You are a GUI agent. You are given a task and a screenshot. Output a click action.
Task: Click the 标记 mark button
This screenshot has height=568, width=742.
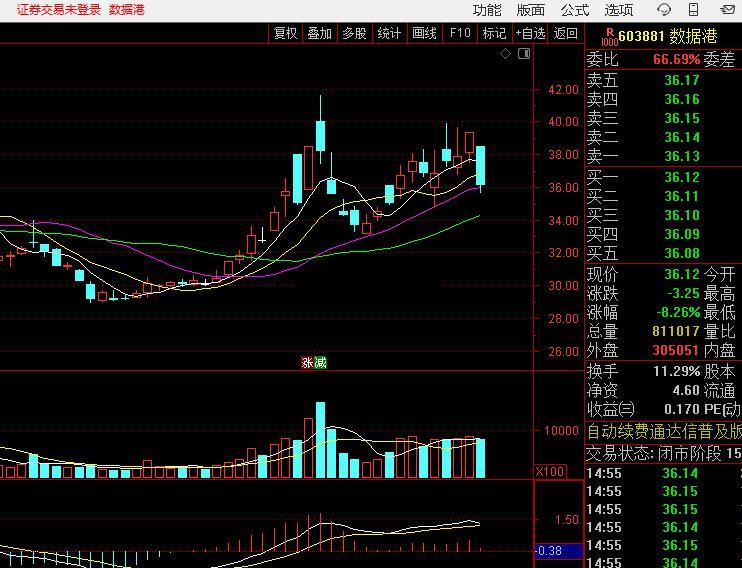pos(494,33)
